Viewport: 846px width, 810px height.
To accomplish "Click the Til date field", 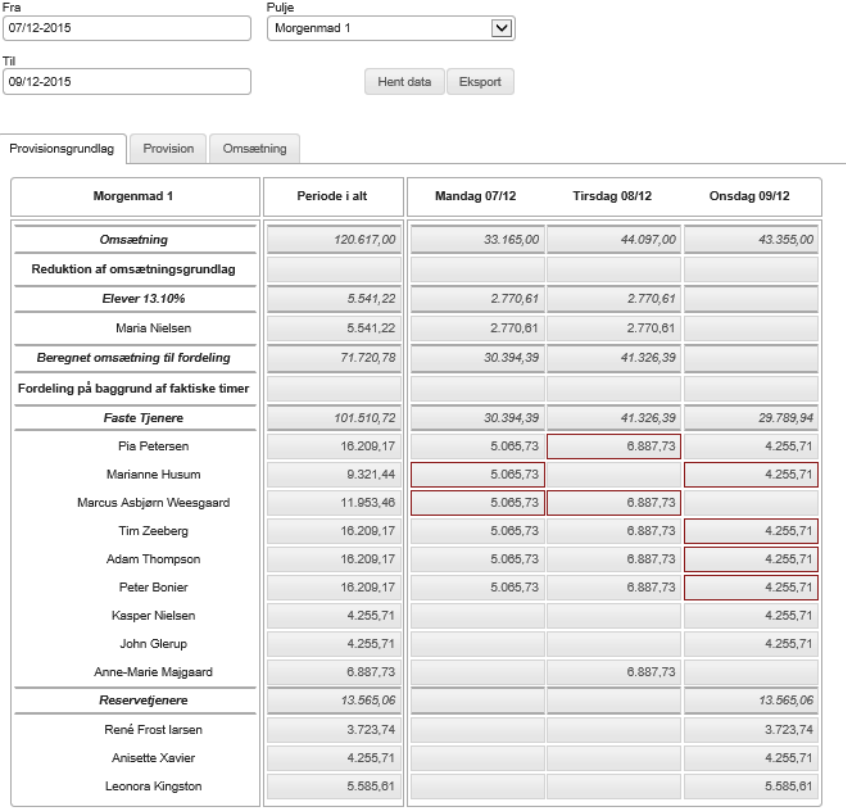I will click(x=127, y=82).
